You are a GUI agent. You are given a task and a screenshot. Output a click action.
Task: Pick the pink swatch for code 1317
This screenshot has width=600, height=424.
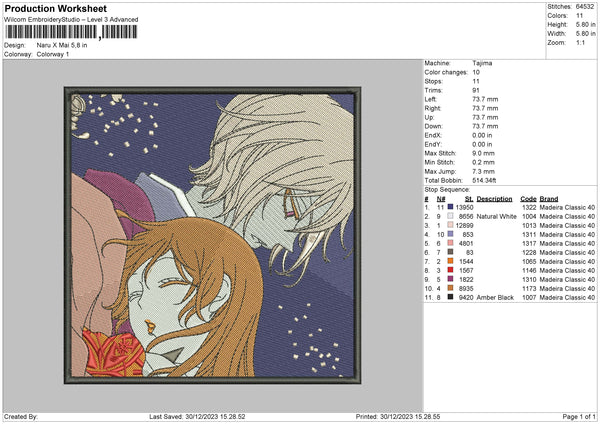point(450,243)
